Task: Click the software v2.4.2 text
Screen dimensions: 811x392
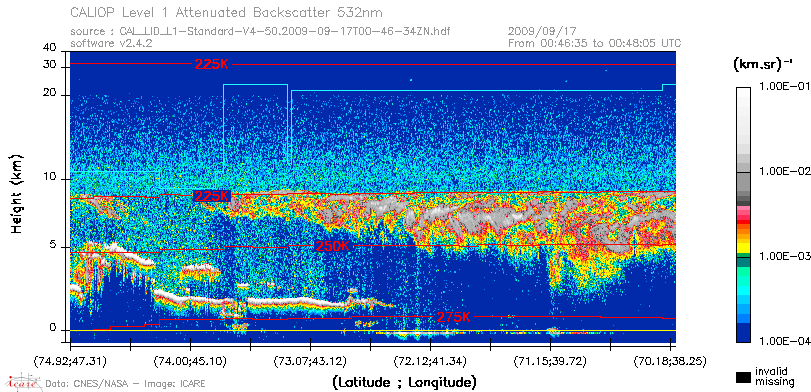Action: pos(111,43)
